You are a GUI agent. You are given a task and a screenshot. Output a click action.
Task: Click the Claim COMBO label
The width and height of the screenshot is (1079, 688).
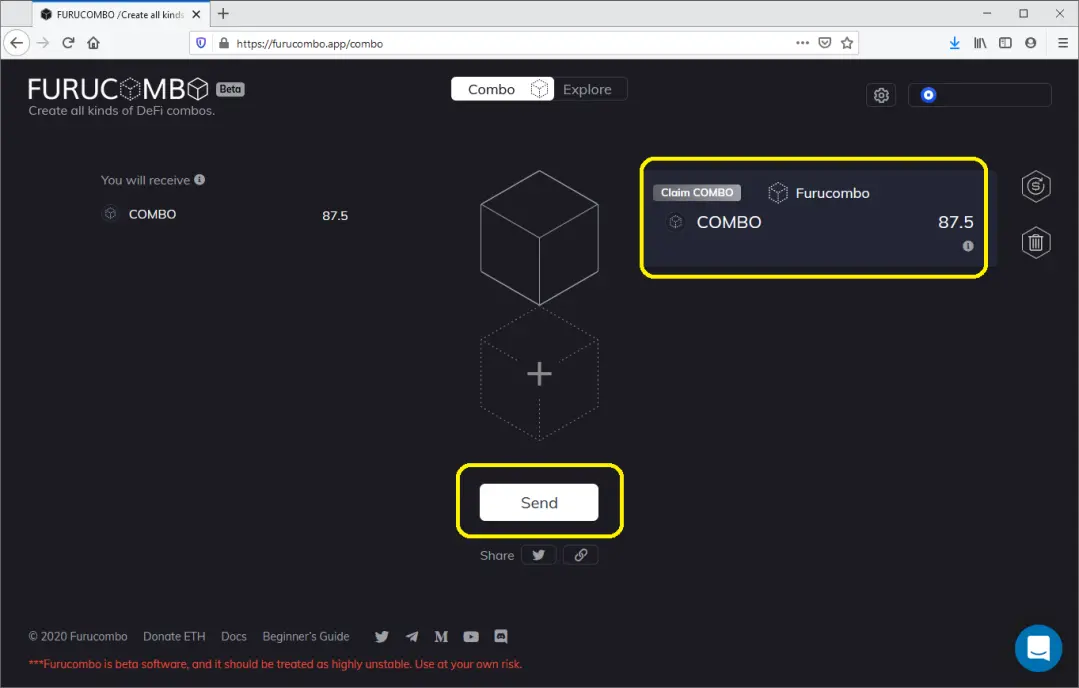coord(697,193)
